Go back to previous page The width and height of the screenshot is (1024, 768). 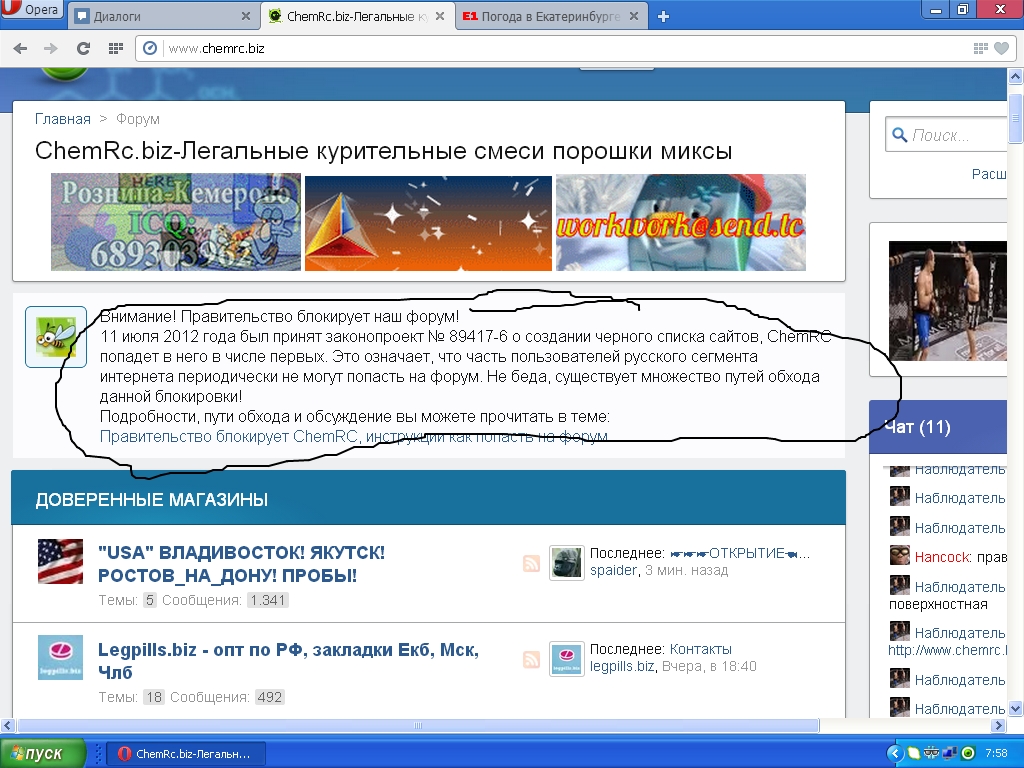pyautogui.click(x=20, y=48)
